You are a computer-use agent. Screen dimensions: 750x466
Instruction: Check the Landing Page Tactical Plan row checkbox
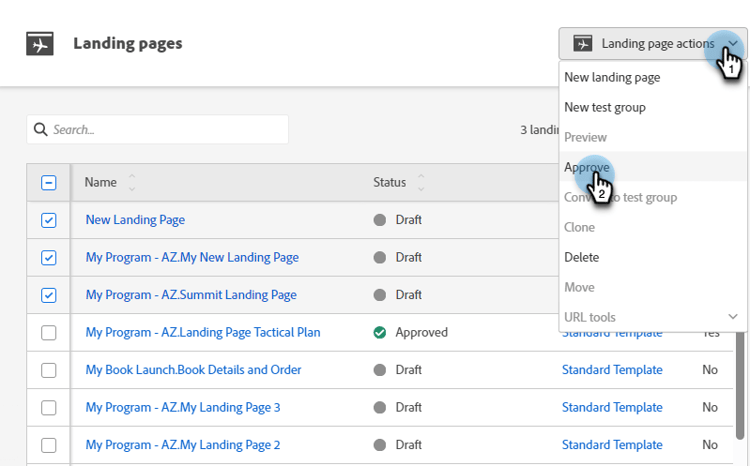click(49, 333)
